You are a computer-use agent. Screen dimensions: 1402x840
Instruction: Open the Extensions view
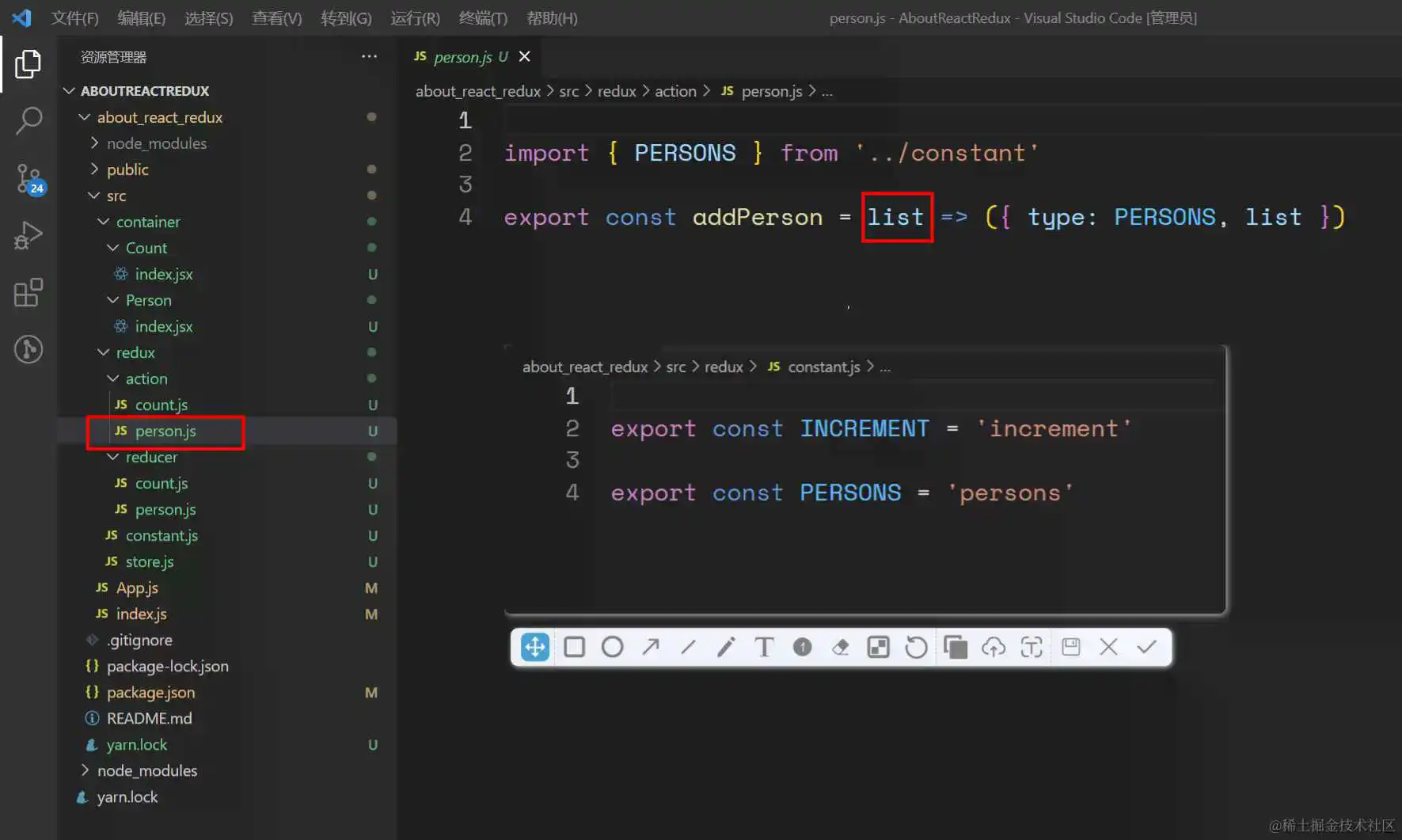28,292
